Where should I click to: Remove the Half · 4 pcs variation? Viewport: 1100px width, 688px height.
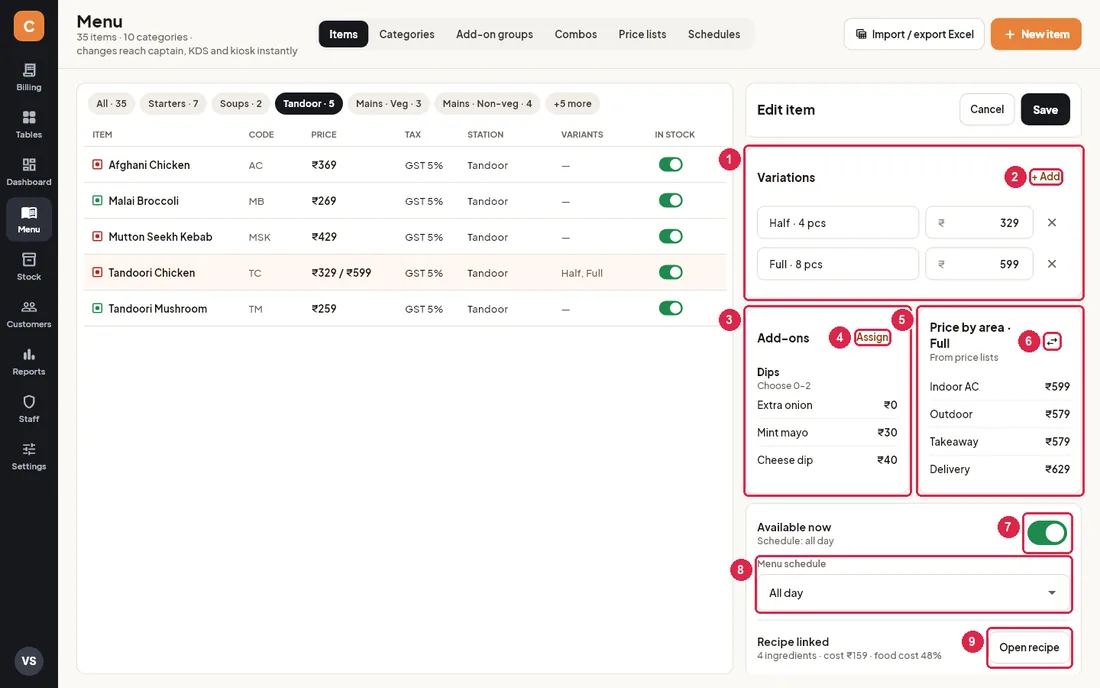tap(1052, 222)
